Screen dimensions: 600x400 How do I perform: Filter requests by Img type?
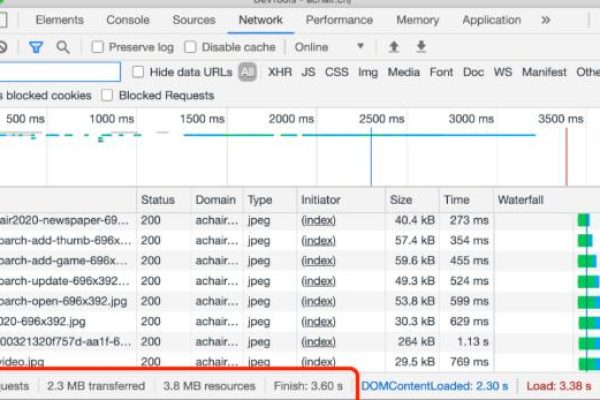pyautogui.click(x=368, y=72)
